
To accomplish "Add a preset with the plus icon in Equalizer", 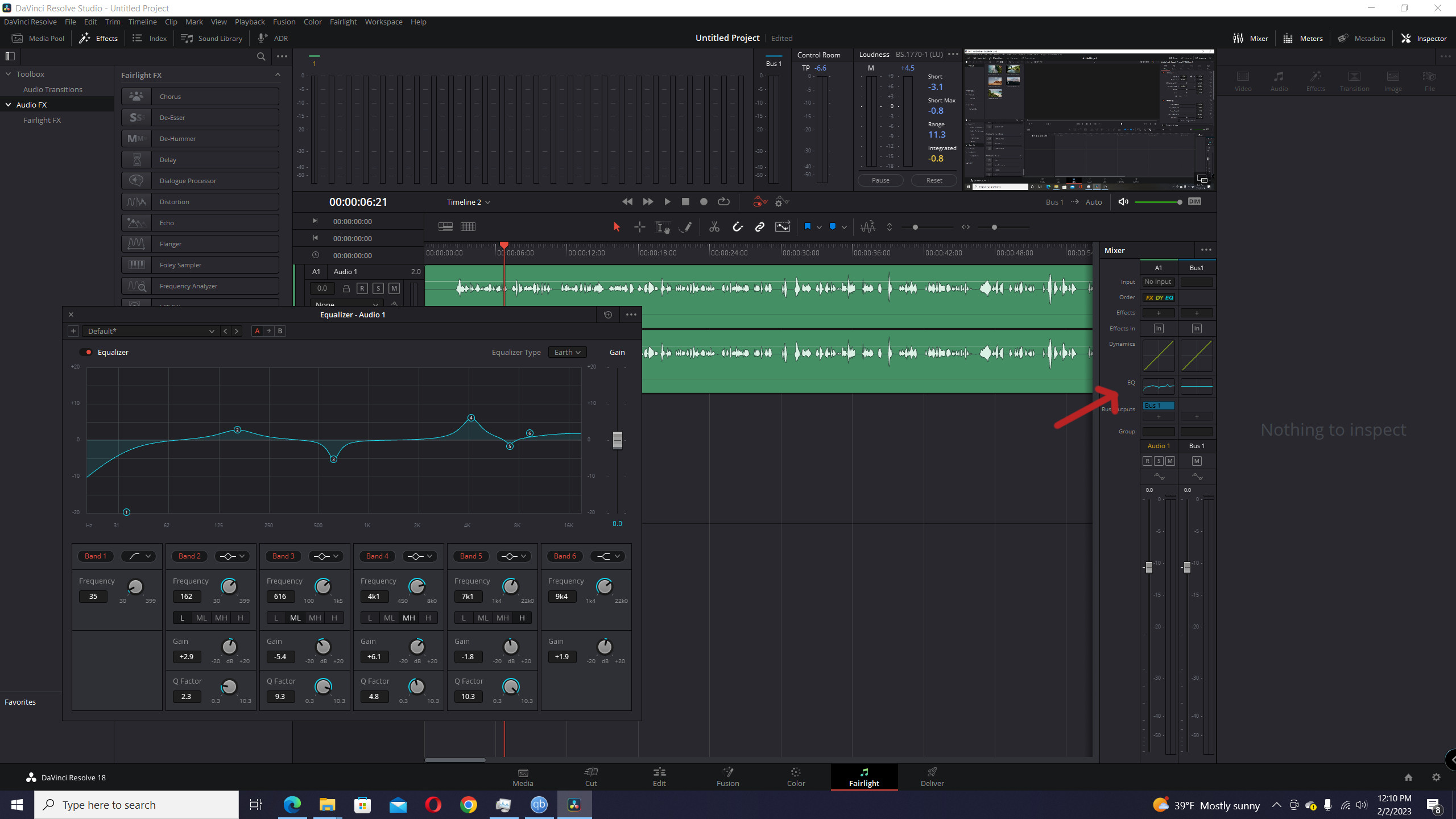I will [x=73, y=331].
